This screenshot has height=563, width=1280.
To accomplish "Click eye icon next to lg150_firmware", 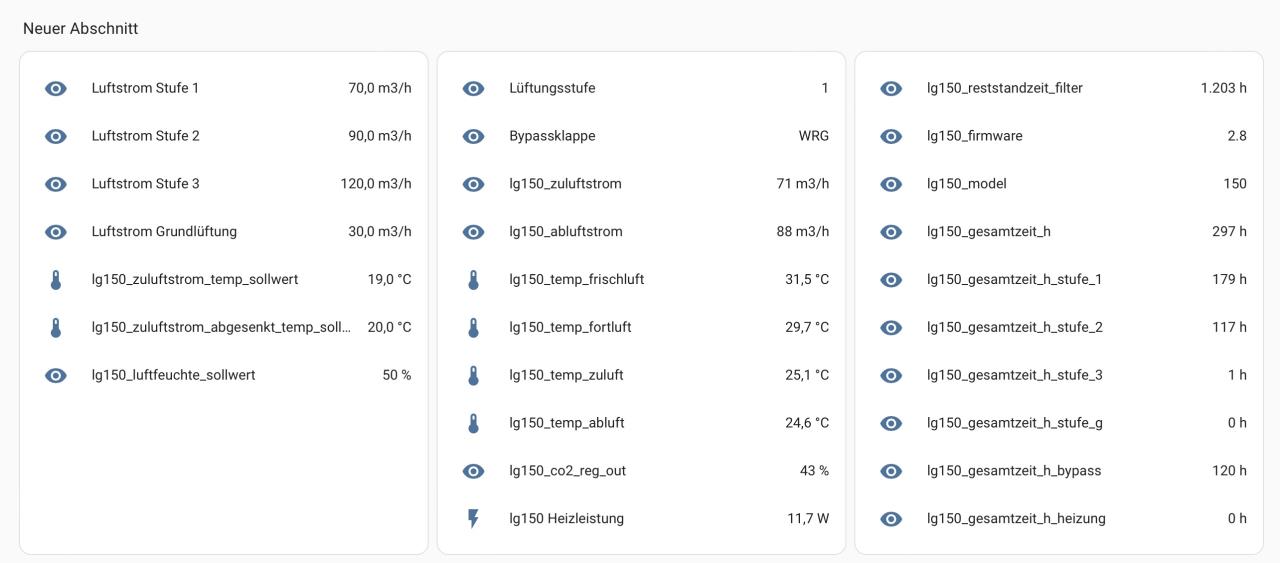I will [891, 136].
